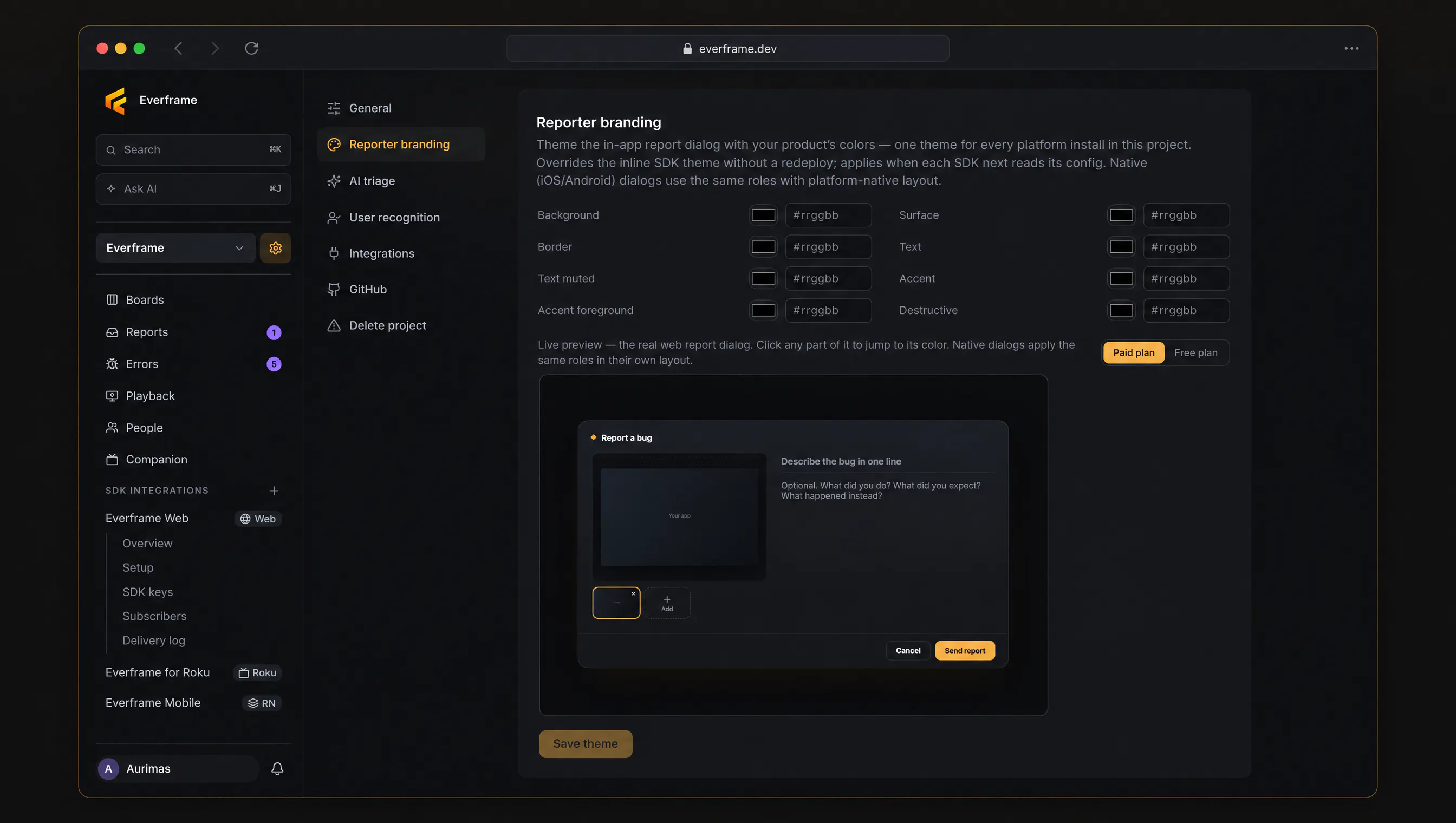Click the Errors bug icon
Viewport: 1456px width, 823px height.
click(x=112, y=364)
